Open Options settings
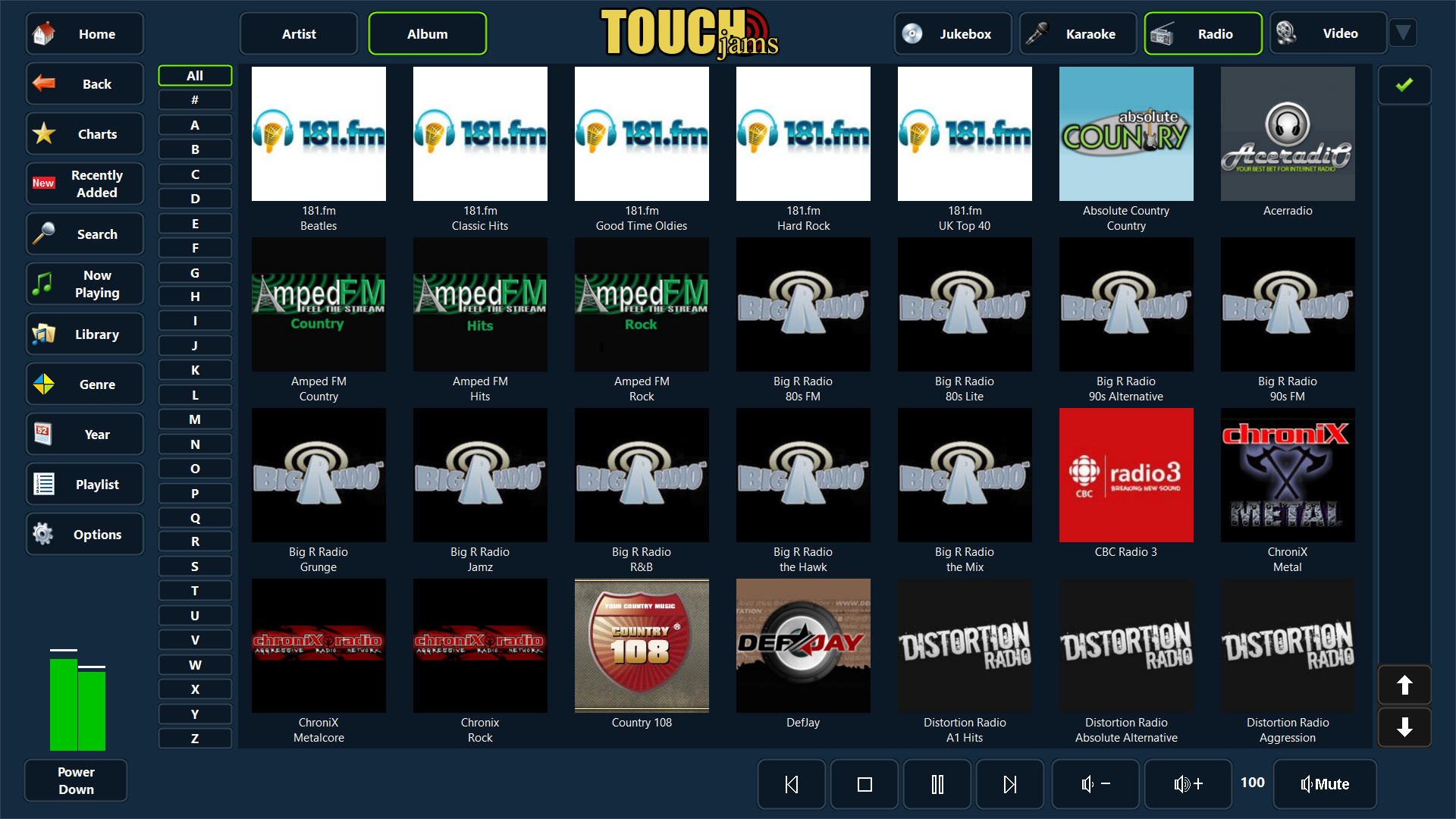Viewport: 1456px width, 819px height. (x=84, y=534)
